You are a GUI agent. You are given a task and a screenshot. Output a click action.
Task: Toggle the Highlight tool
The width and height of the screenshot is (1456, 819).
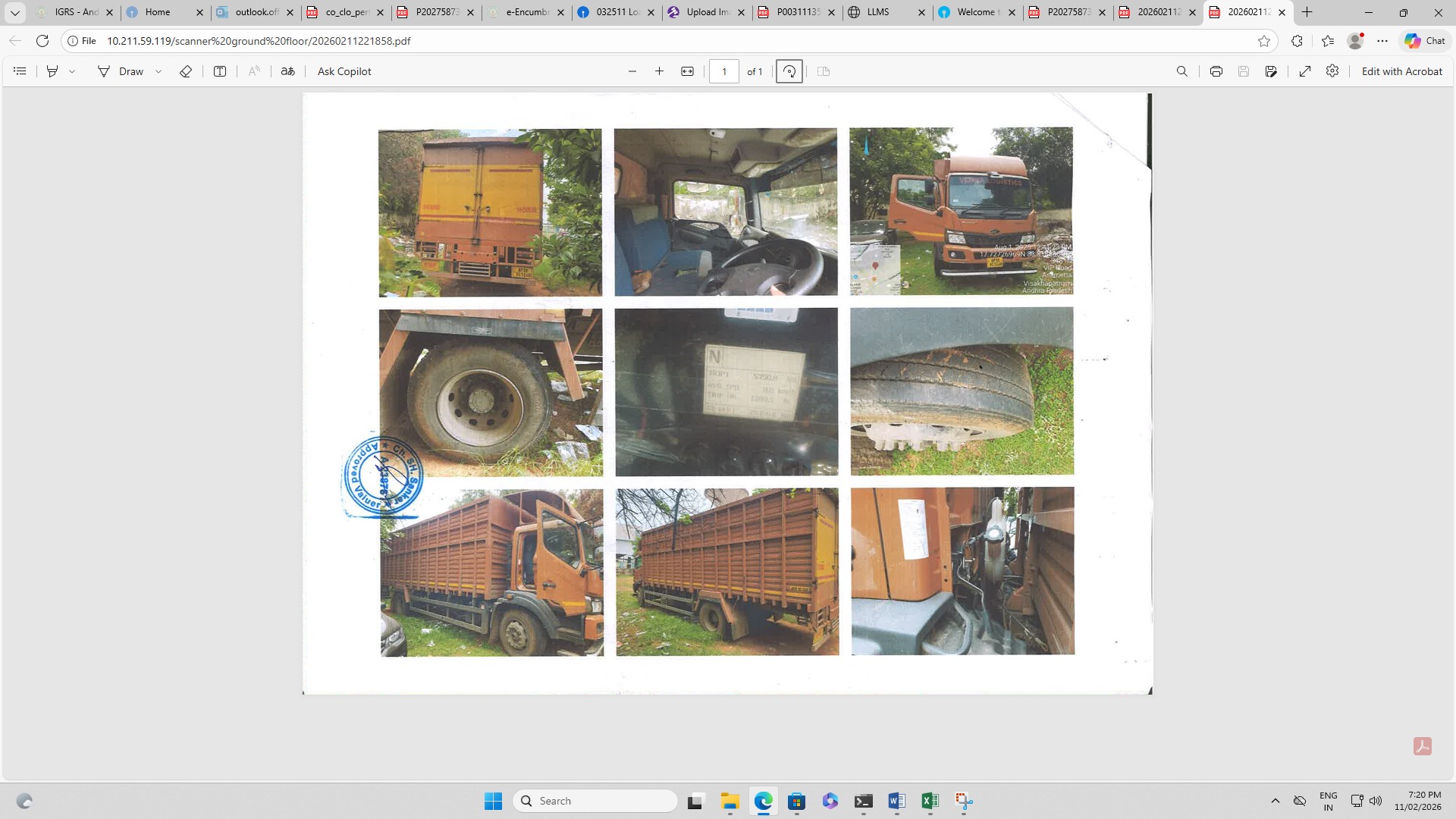pyautogui.click(x=52, y=71)
